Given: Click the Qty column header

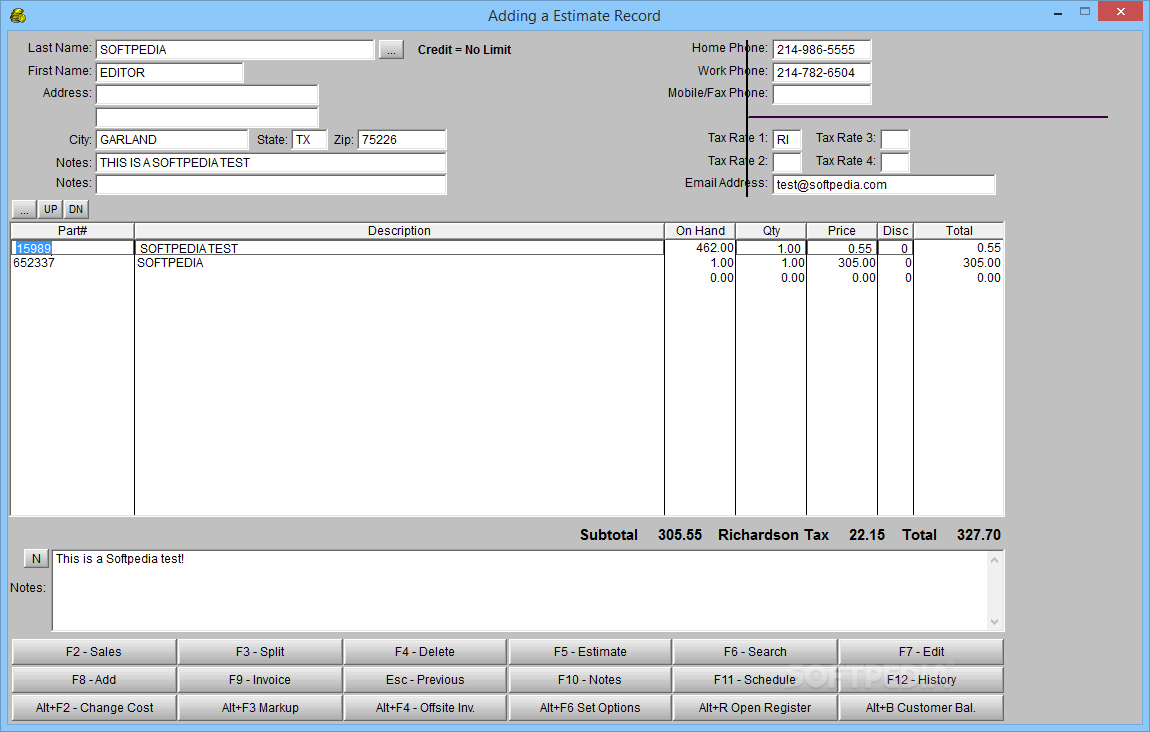Looking at the screenshot, I should click(x=772, y=231).
